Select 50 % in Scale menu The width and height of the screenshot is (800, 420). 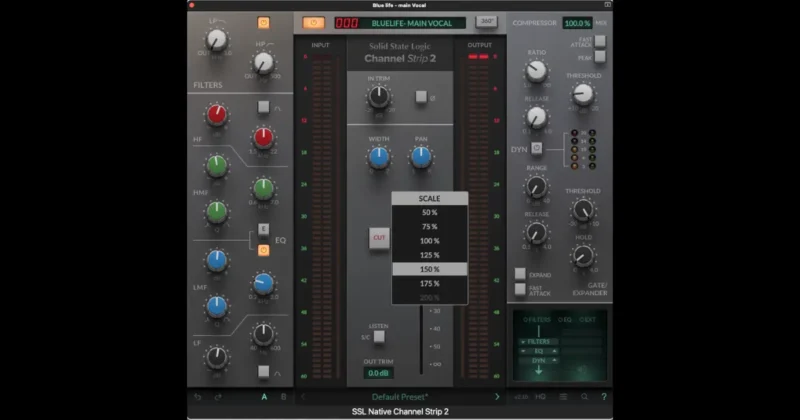pos(430,212)
